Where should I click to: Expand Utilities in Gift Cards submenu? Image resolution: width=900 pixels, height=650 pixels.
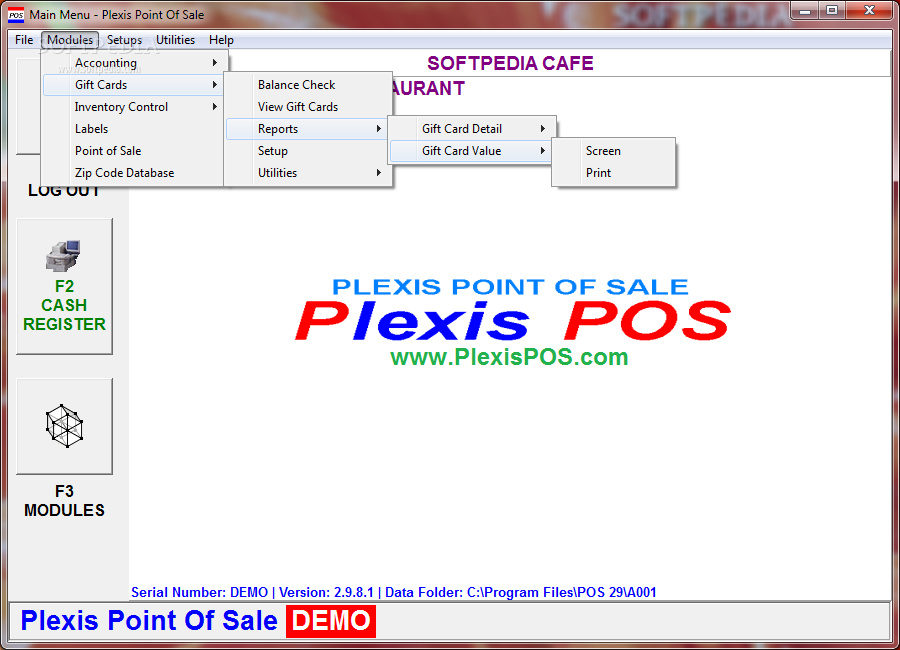[308, 173]
